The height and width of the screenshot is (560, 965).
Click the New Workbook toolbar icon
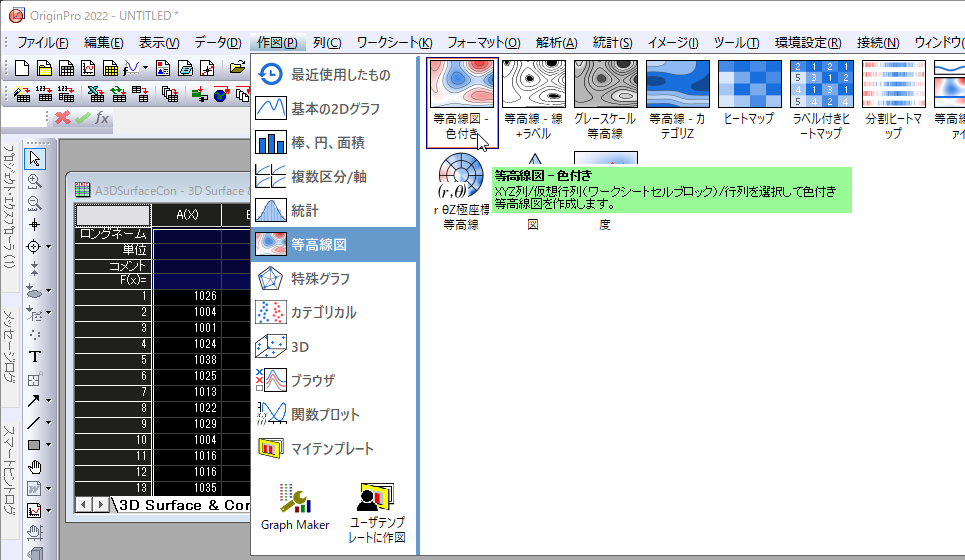click(x=66, y=68)
